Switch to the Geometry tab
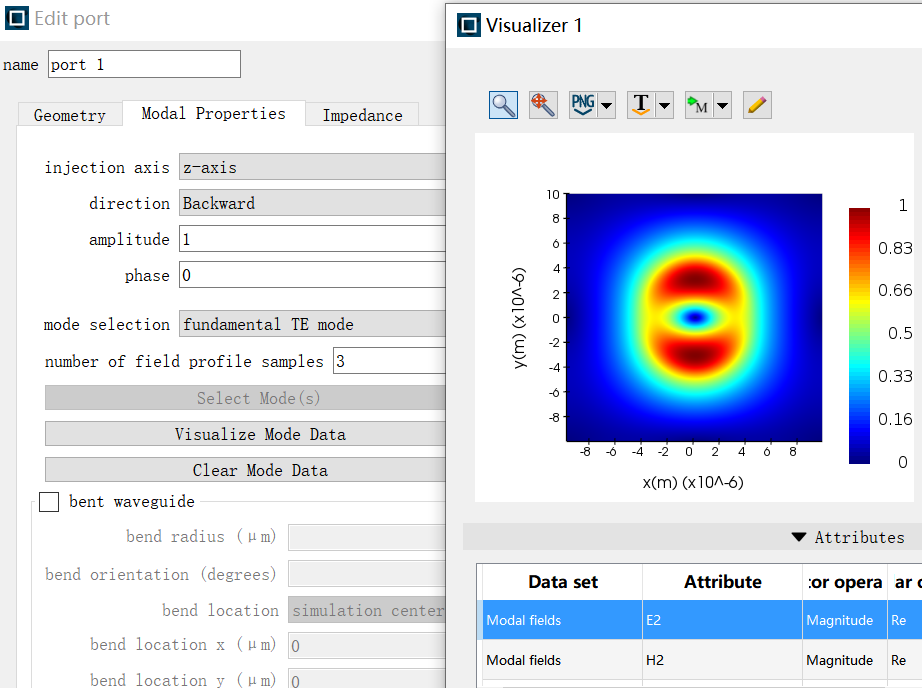Viewport: 922px width, 688px height. pos(69,115)
